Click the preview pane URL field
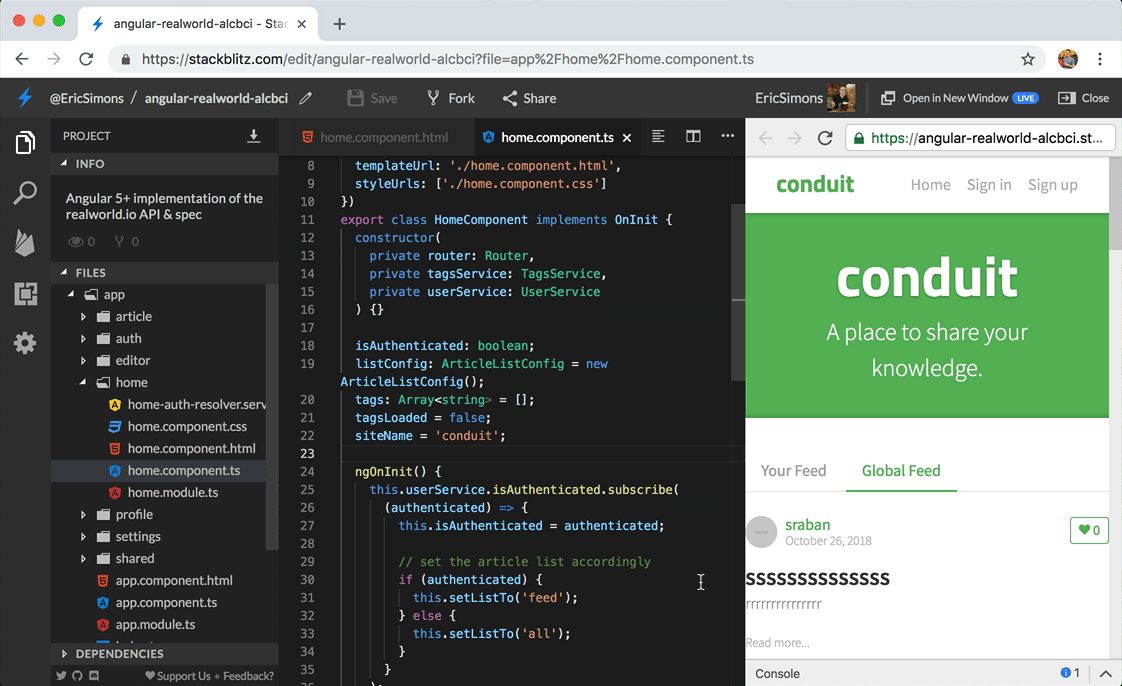 (x=980, y=137)
